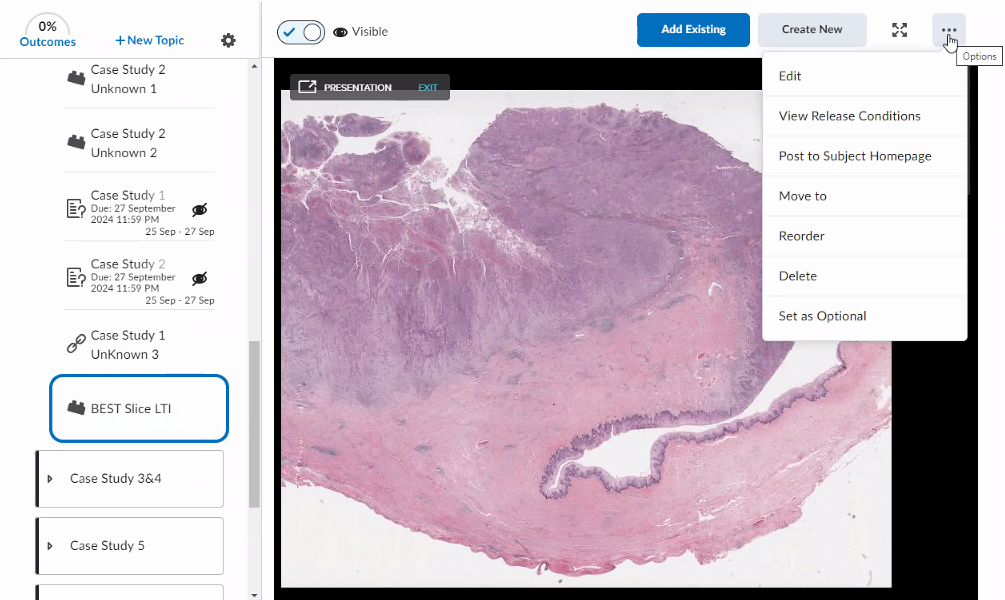Click the Case Study 2 quiz icon
This screenshot has height=600, width=1005.
76,277
